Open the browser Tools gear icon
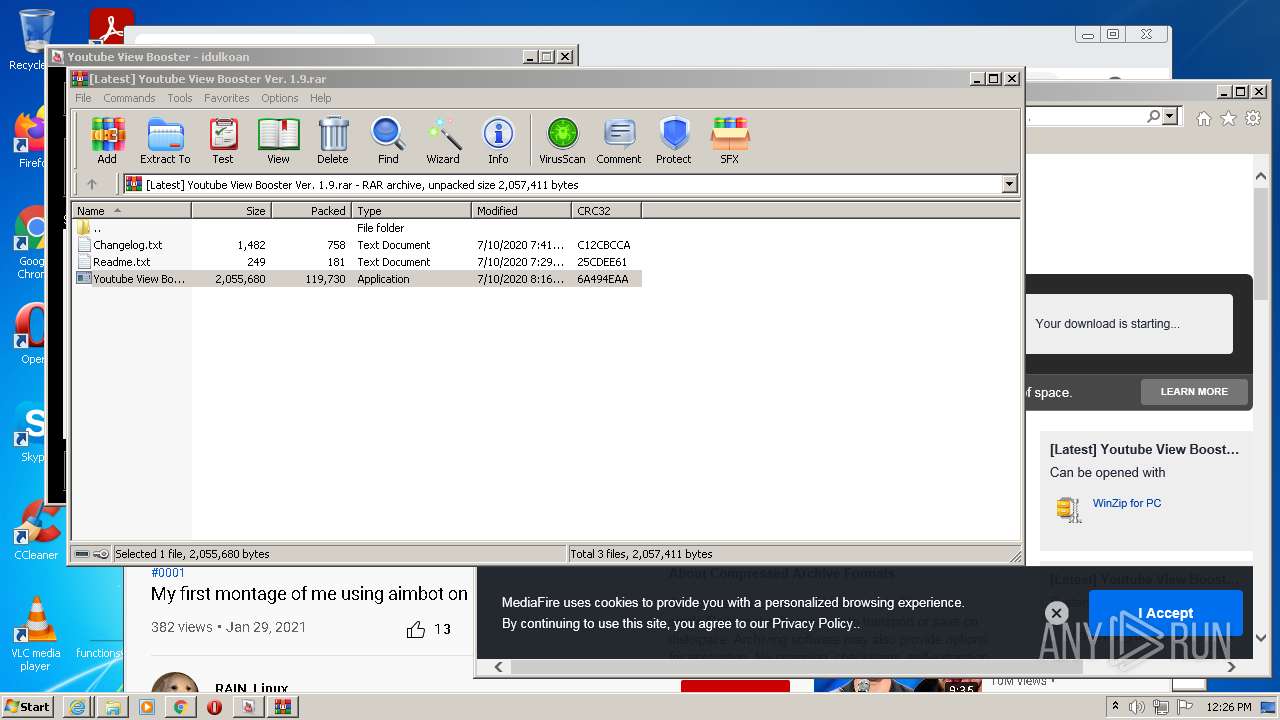The image size is (1280, 720). [1251, 118]
